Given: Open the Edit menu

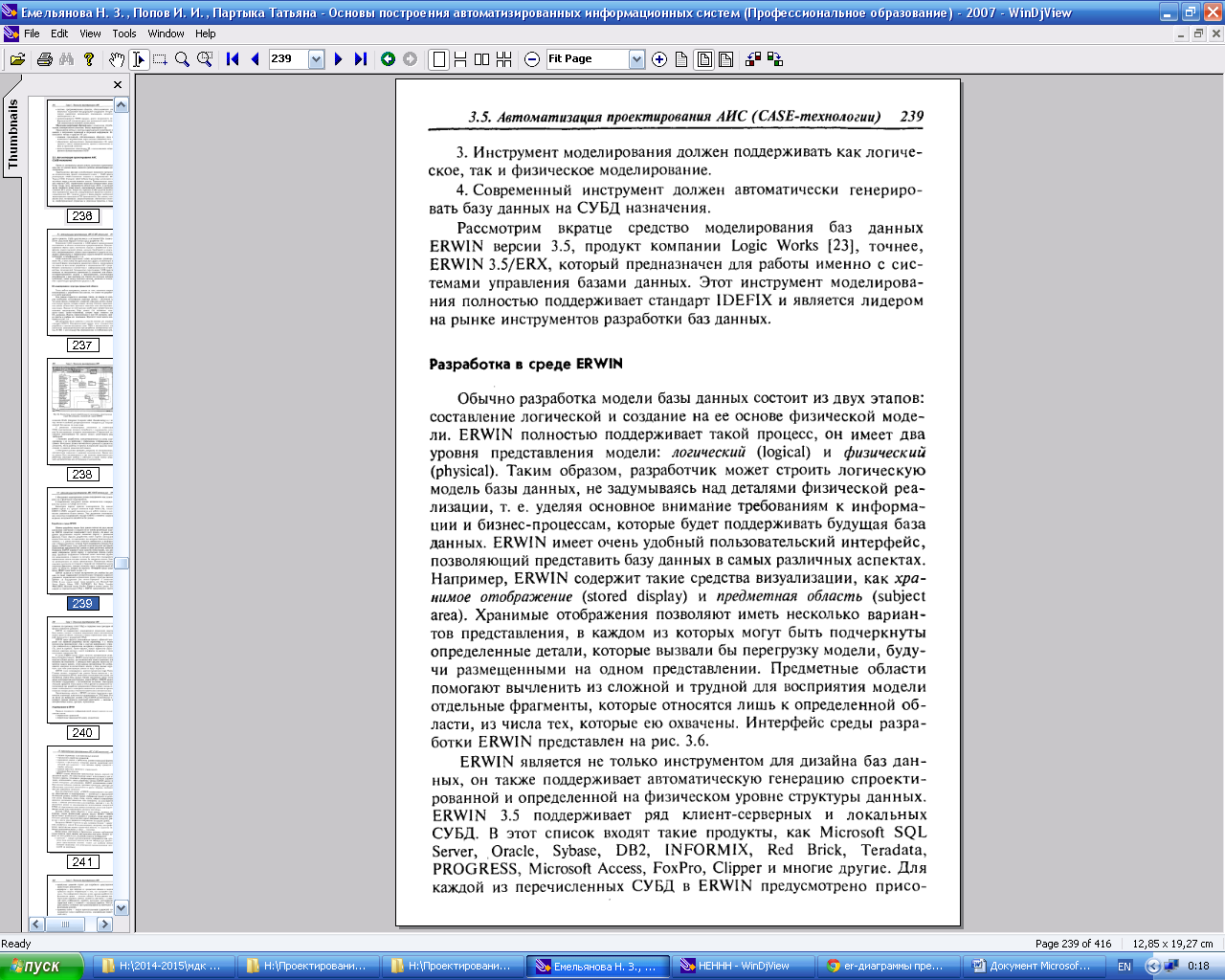Looking at the screenshot, I should (x=59, y=33).
